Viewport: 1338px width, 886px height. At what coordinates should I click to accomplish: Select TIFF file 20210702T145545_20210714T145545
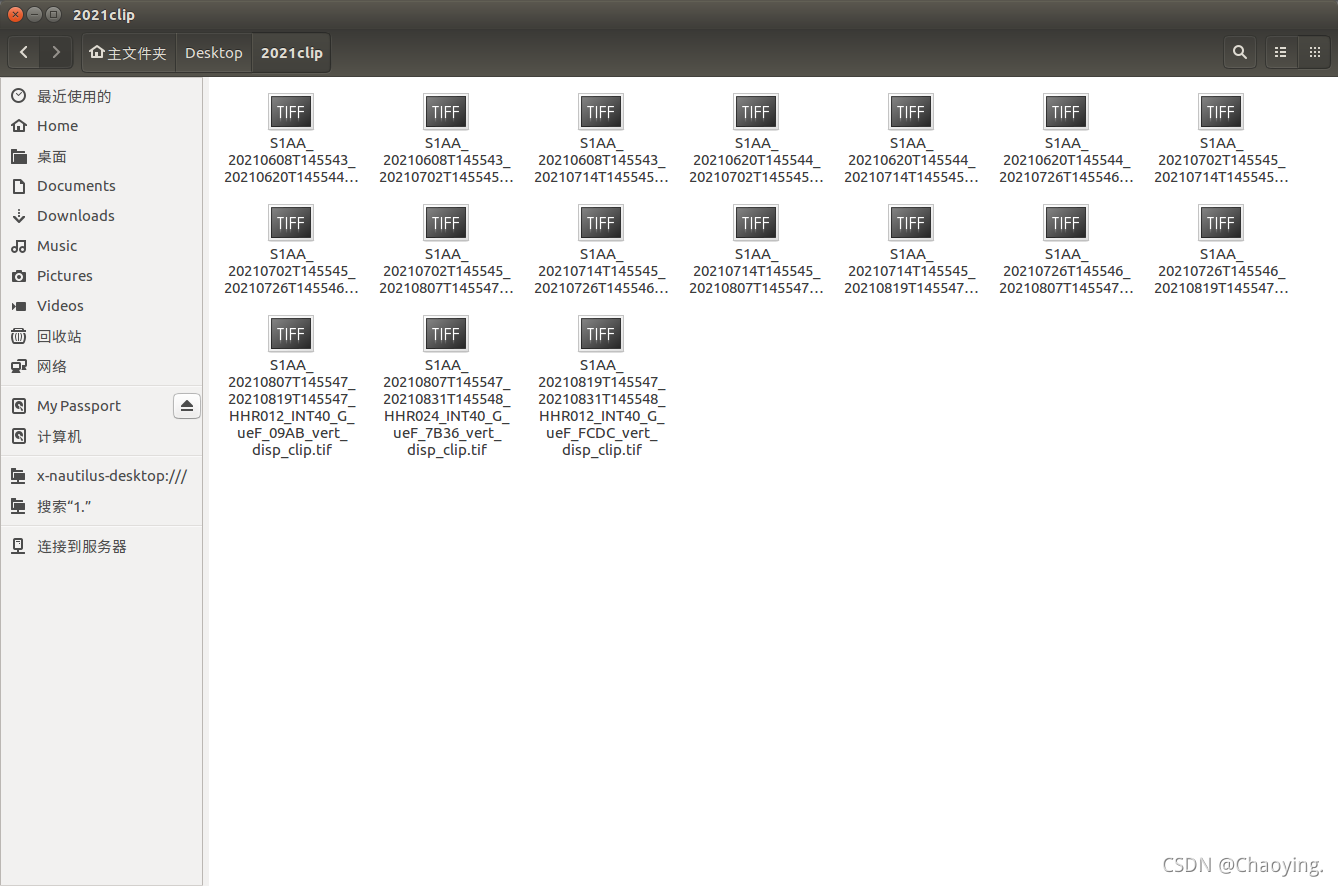click(1221, 139)
